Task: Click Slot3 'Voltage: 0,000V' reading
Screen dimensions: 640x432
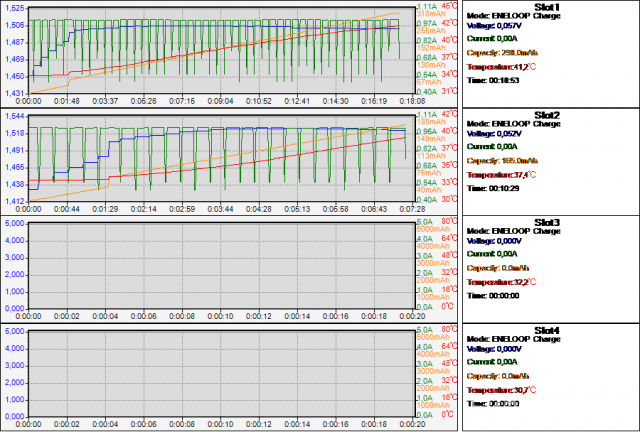Action: 494,241
